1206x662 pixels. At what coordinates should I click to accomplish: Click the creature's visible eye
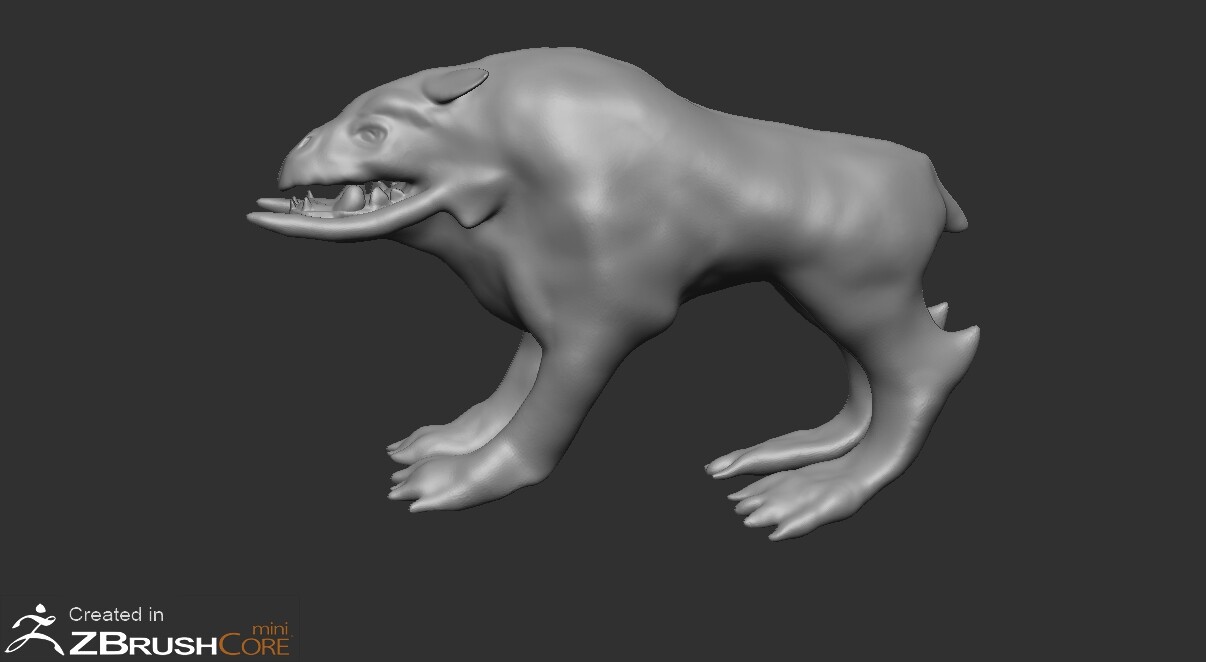373,135
